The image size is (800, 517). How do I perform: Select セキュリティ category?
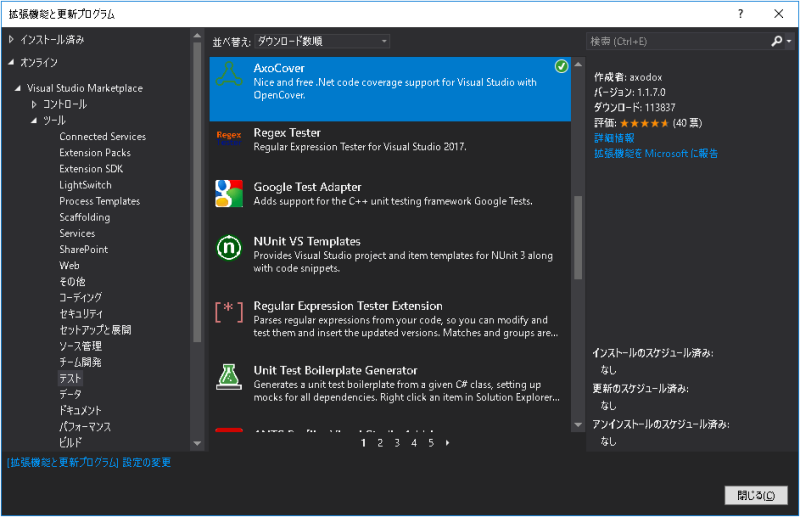pos(81,314)
